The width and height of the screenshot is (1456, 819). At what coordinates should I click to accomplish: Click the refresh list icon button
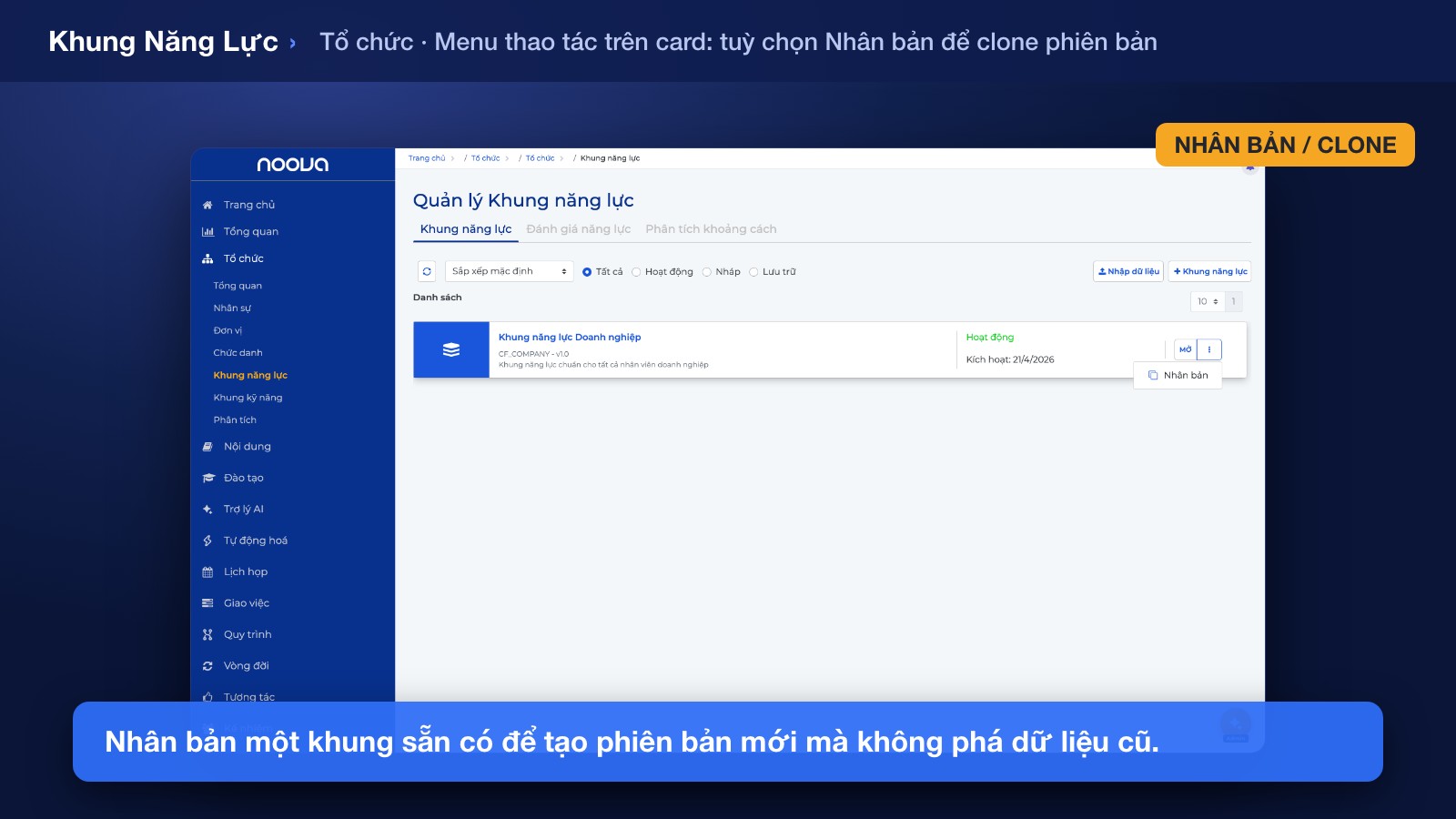[427, 271]
